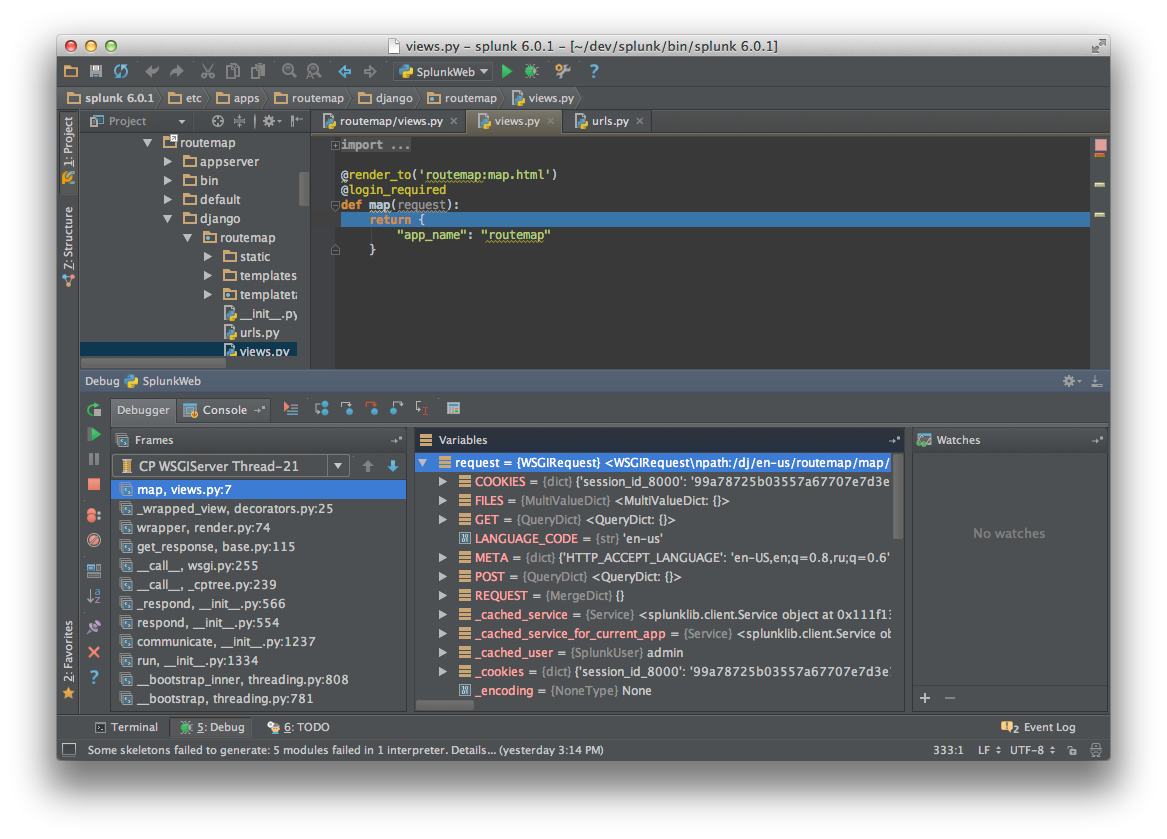This screenshot has width=1167, height=839.
Task: Open the Event Log
Action: (1039, 727)
